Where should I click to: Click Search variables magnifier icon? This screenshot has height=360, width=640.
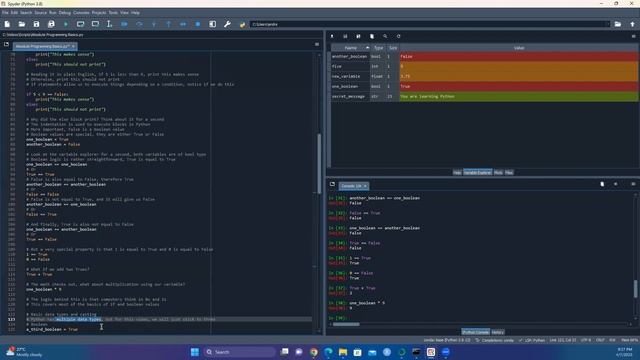[x=385, y=36]
